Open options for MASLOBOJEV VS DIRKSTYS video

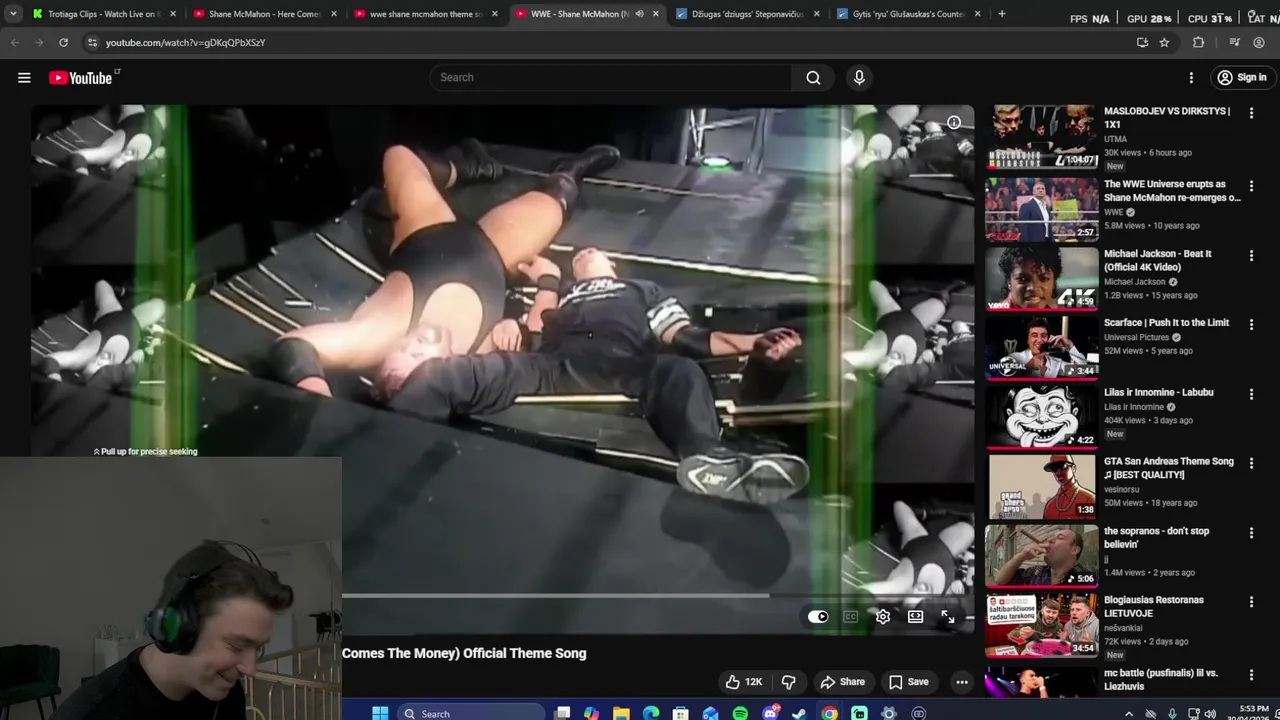coord(1251,113)
